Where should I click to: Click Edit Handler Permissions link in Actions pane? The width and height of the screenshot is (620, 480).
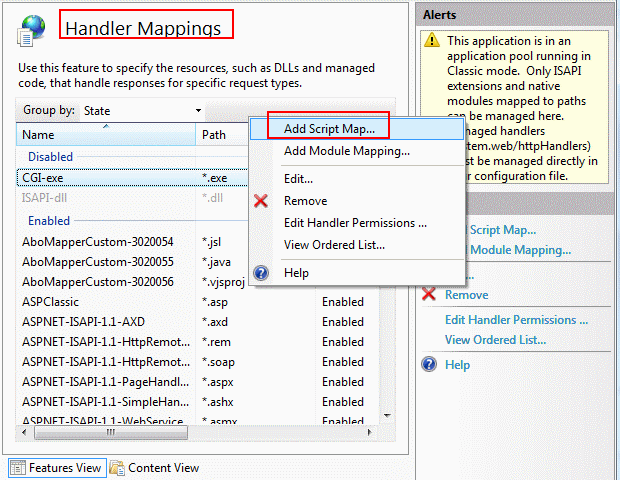tap(516, 320)
